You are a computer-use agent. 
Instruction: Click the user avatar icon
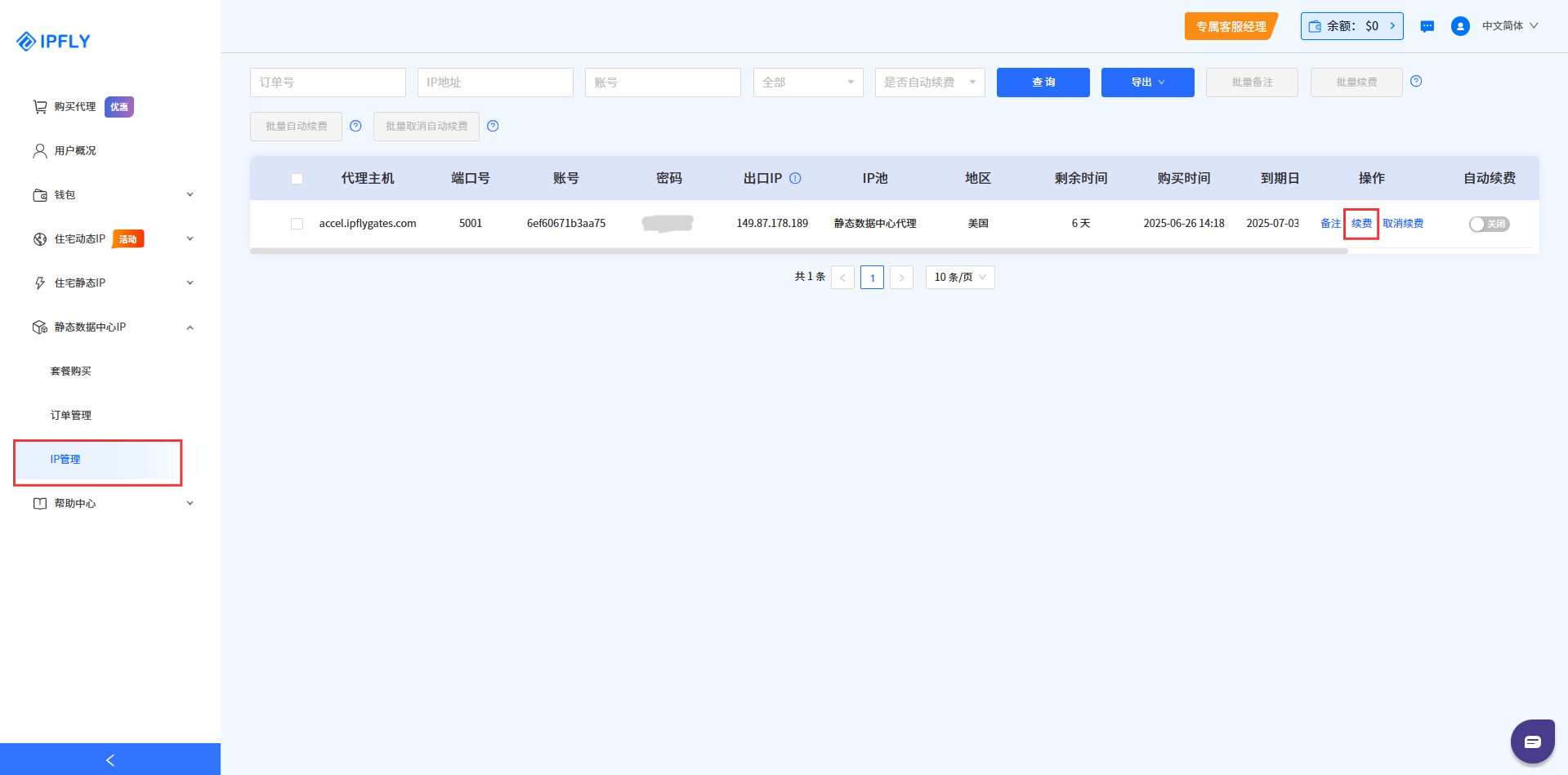(x=1460, y=26)
